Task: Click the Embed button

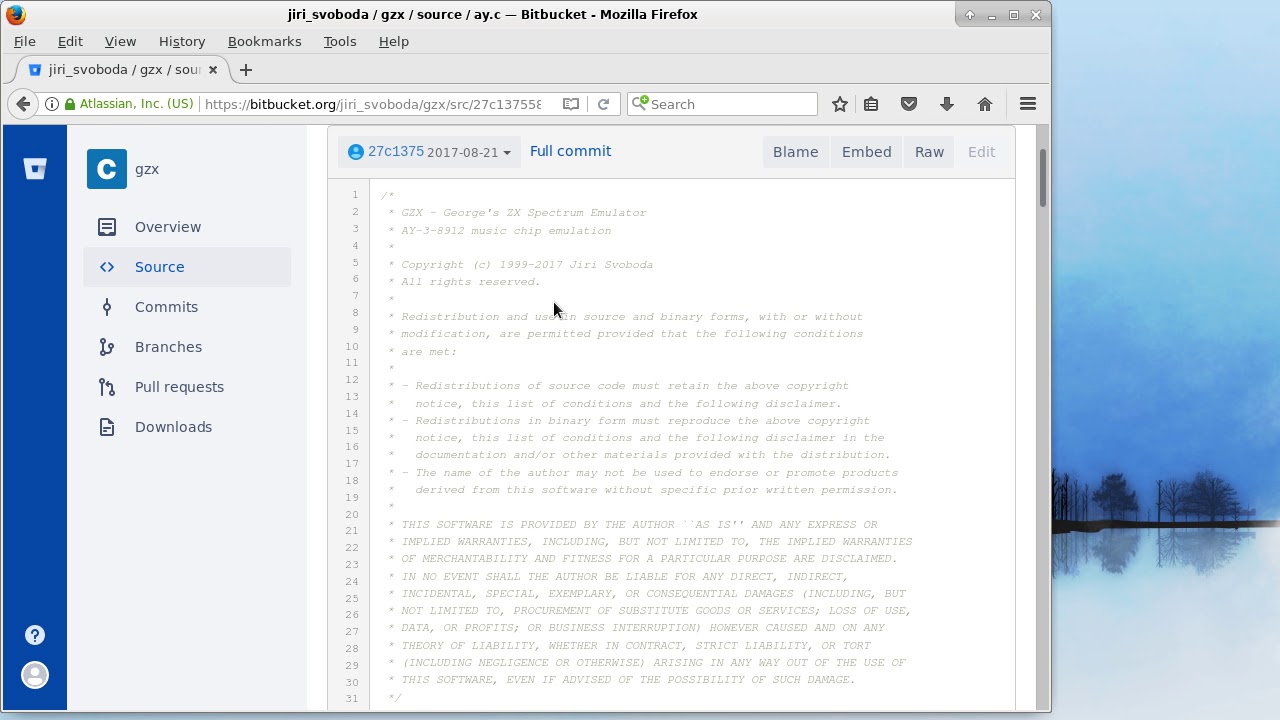Action: click(x=866, y=152)
